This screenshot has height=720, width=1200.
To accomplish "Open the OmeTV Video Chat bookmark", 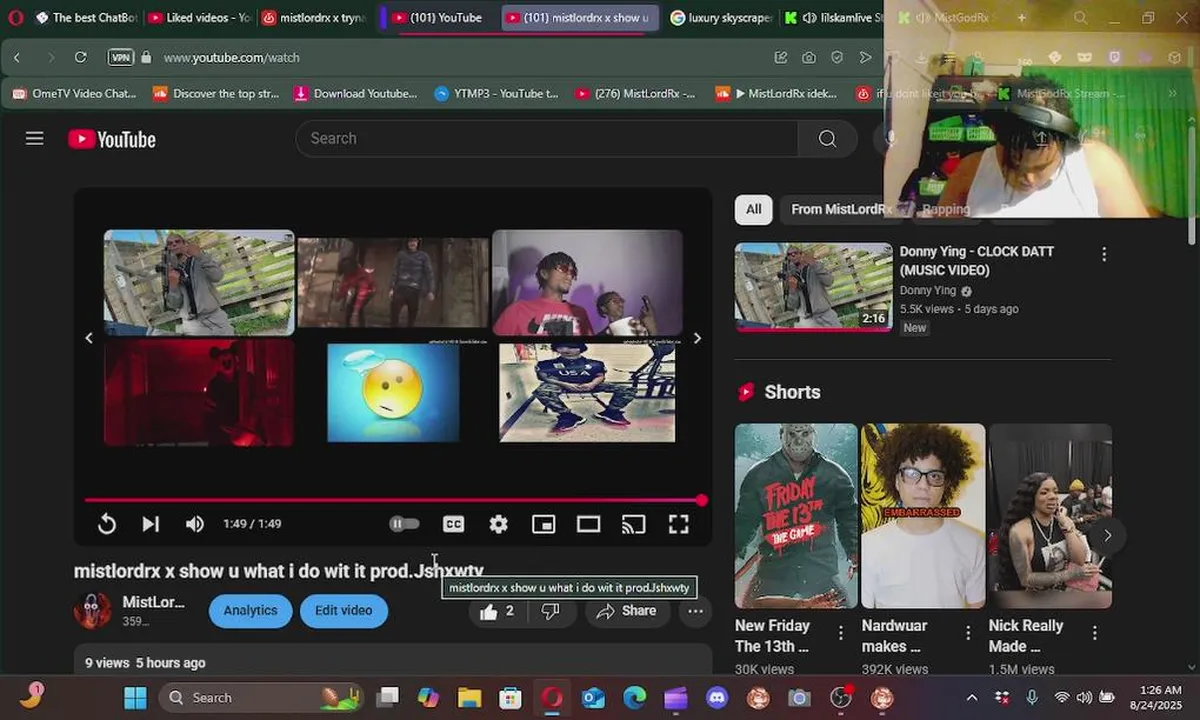I will tap(74, 94).
